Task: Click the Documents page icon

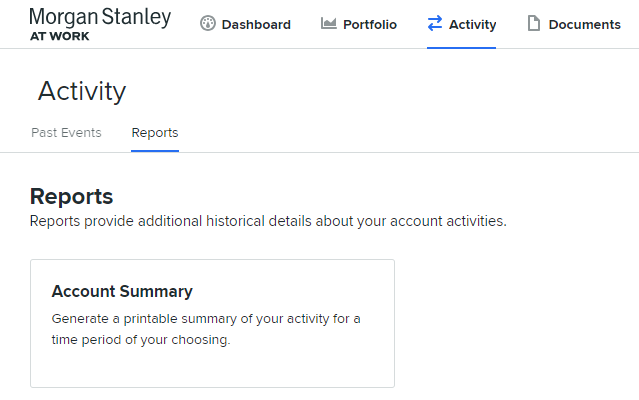Action: [x=534, y=24]
